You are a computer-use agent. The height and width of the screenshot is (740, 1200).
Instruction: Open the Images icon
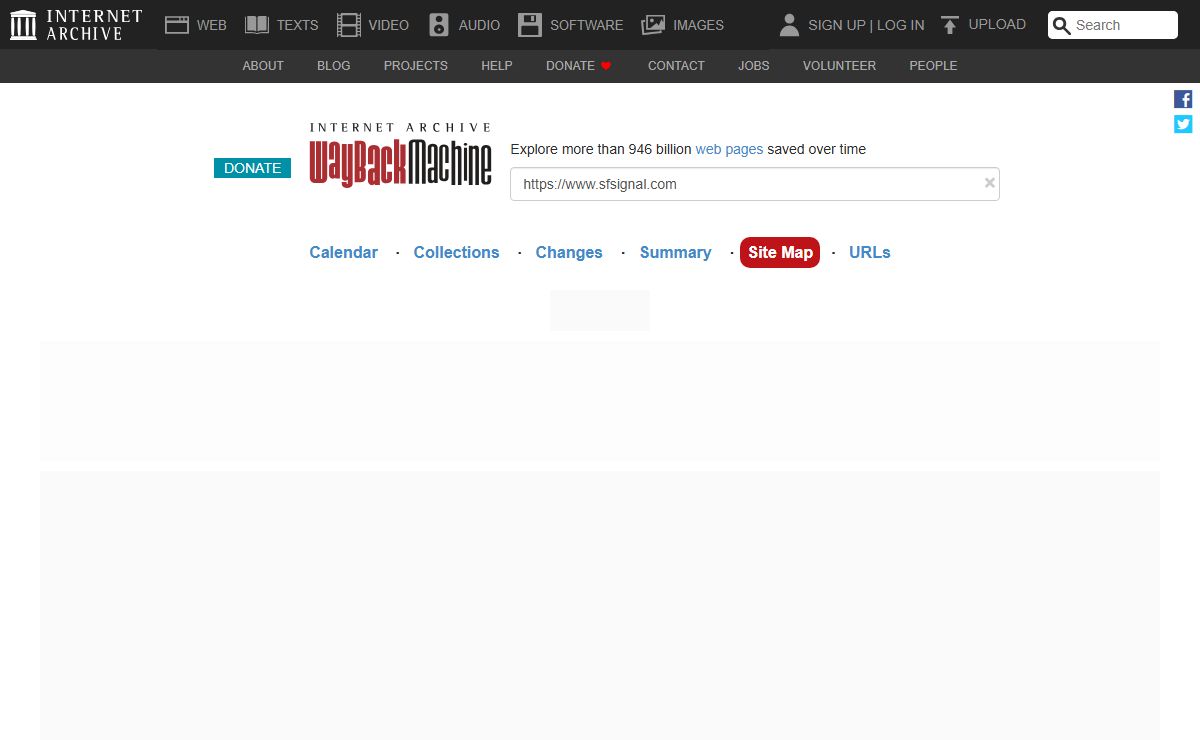[x=653, y=25]
